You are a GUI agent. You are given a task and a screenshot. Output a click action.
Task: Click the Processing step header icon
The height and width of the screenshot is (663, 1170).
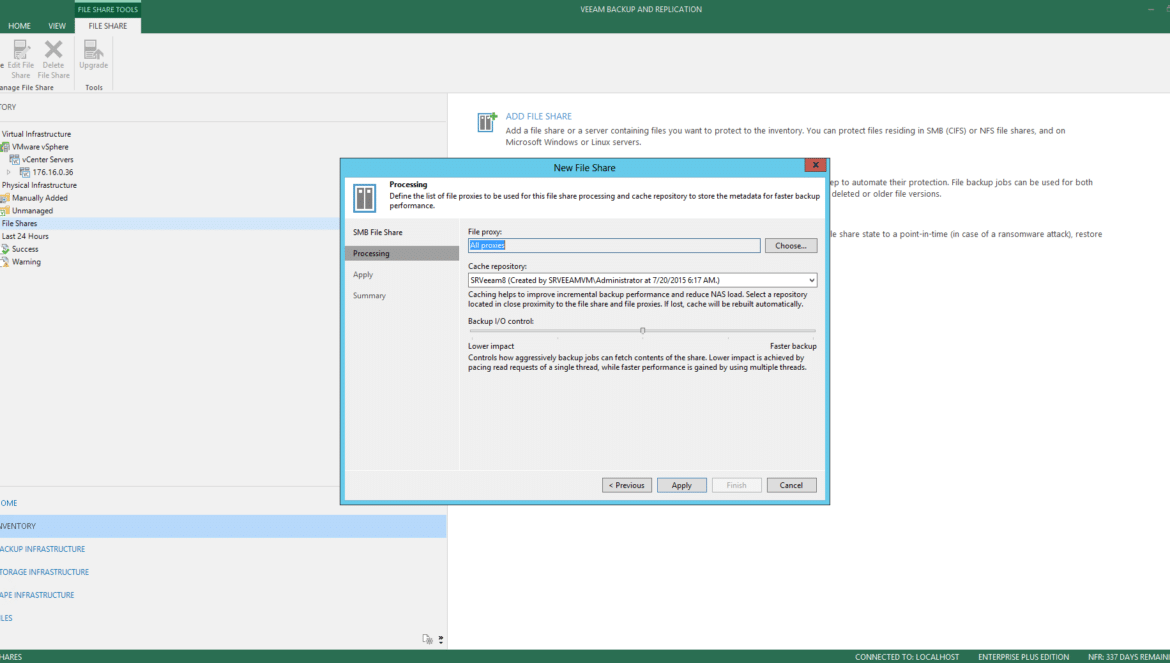point(365,198)
